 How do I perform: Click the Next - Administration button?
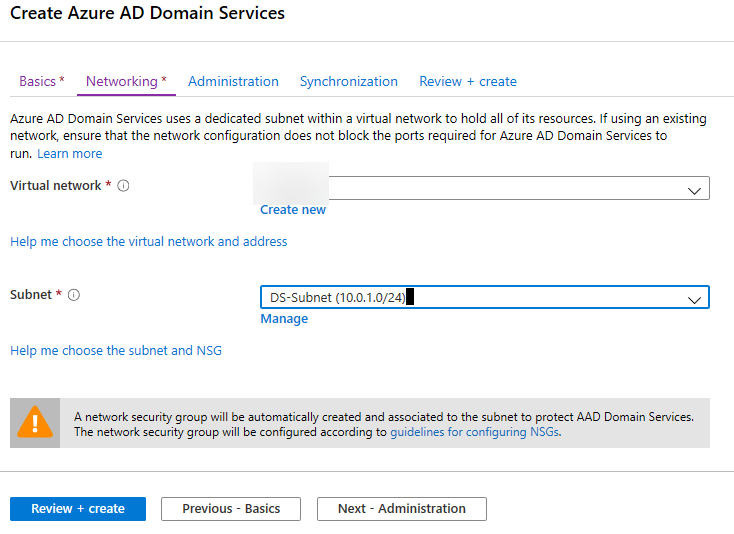[x=401, y=509]
